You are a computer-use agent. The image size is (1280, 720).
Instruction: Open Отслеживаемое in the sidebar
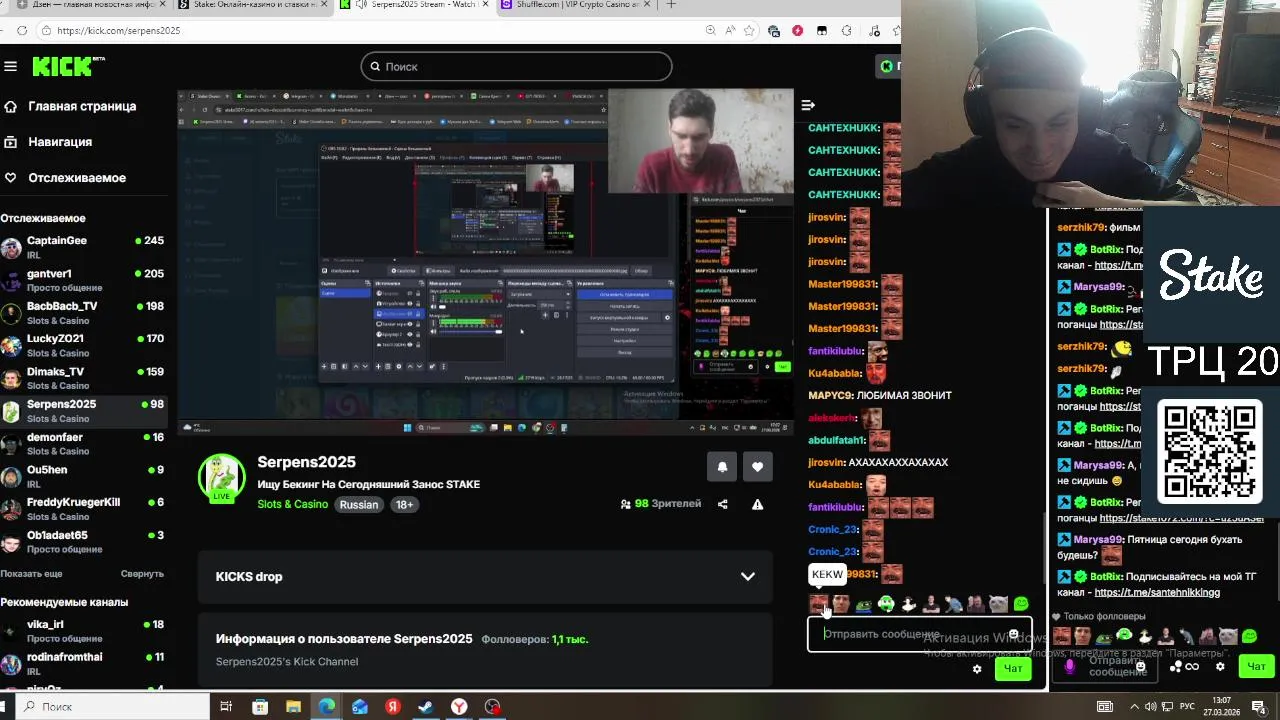click(65, 178)
